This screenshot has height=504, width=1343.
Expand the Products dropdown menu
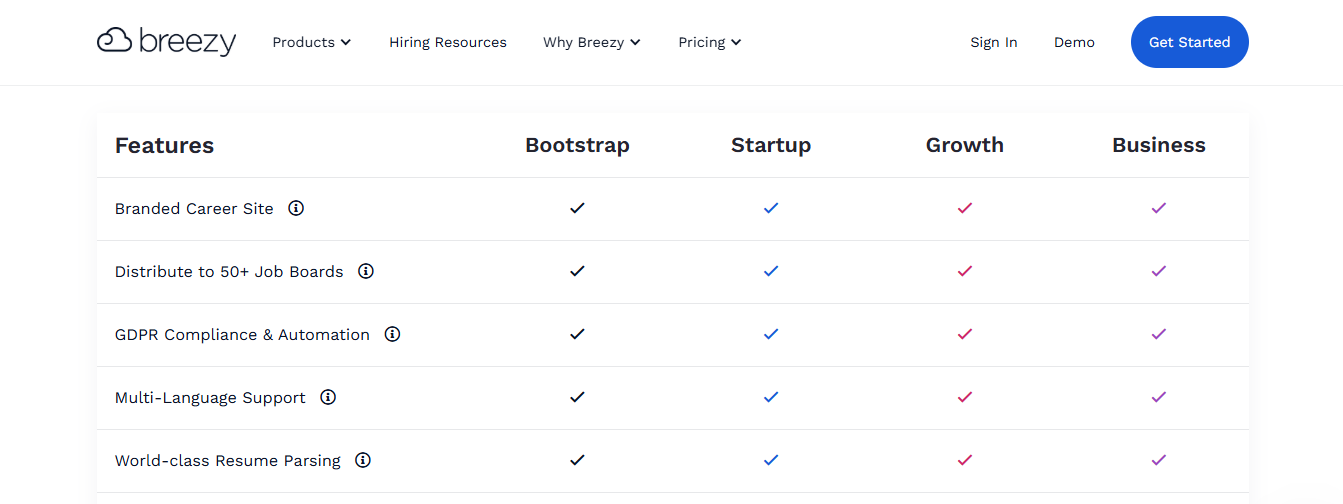pos(312,42)
